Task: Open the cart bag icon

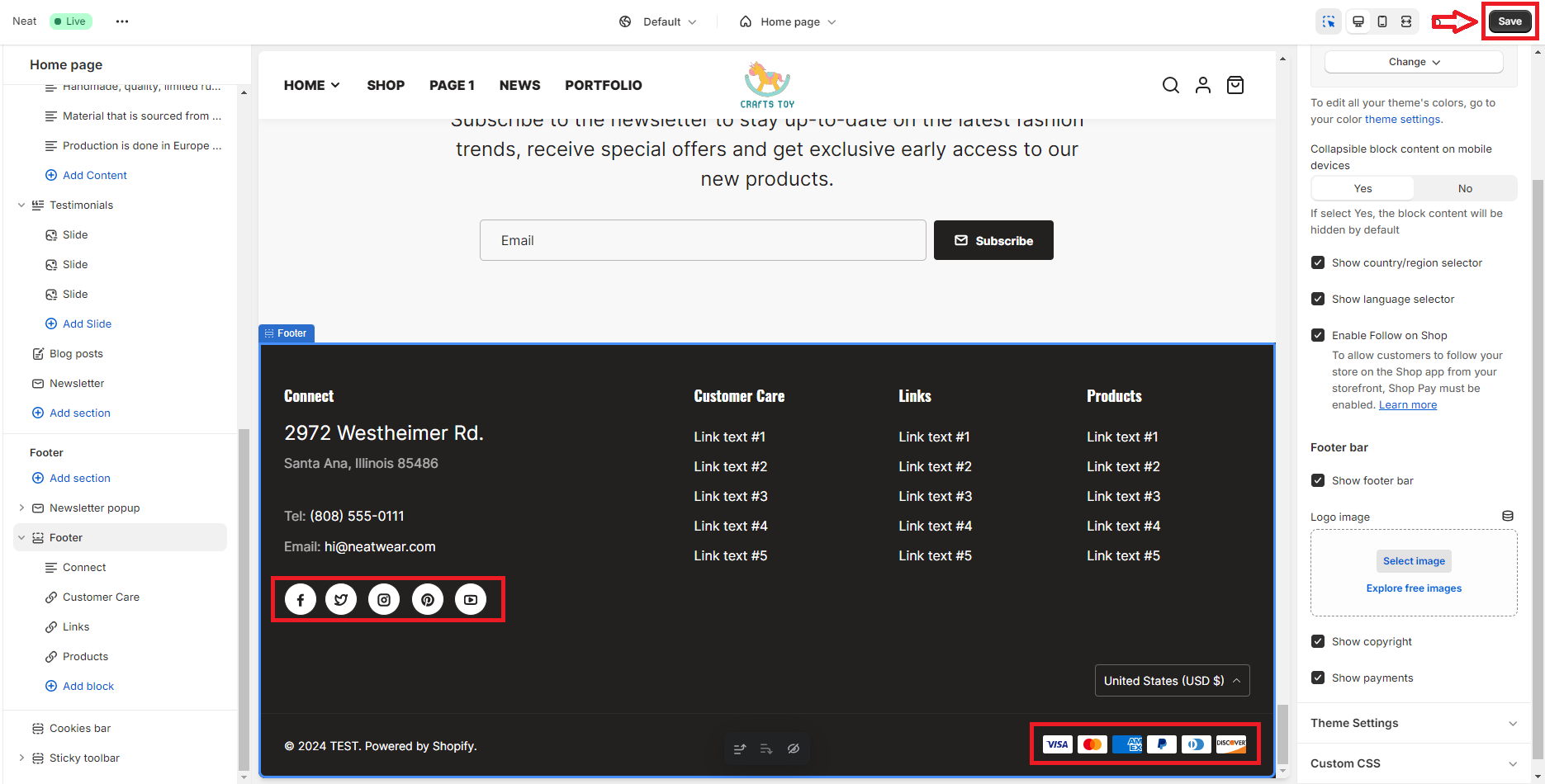Action: [x=1235, y=85]
